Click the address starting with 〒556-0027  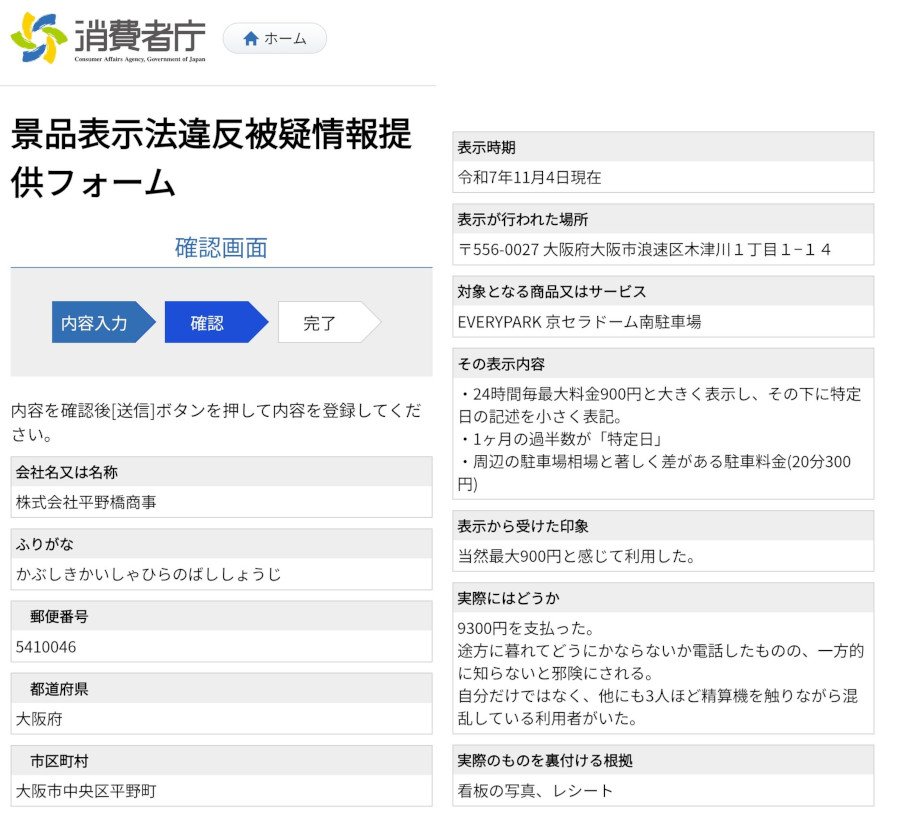(x=644, y=249)
